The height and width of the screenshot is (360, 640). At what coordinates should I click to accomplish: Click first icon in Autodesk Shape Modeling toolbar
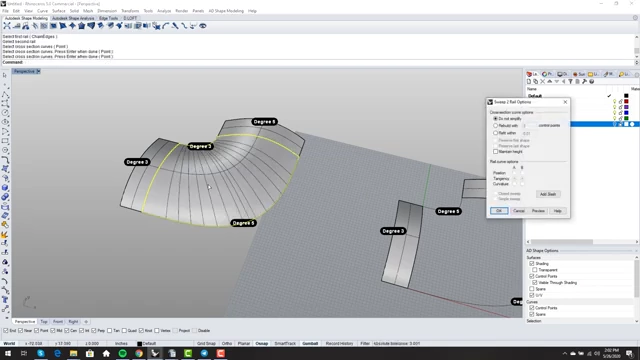point(7,26)
